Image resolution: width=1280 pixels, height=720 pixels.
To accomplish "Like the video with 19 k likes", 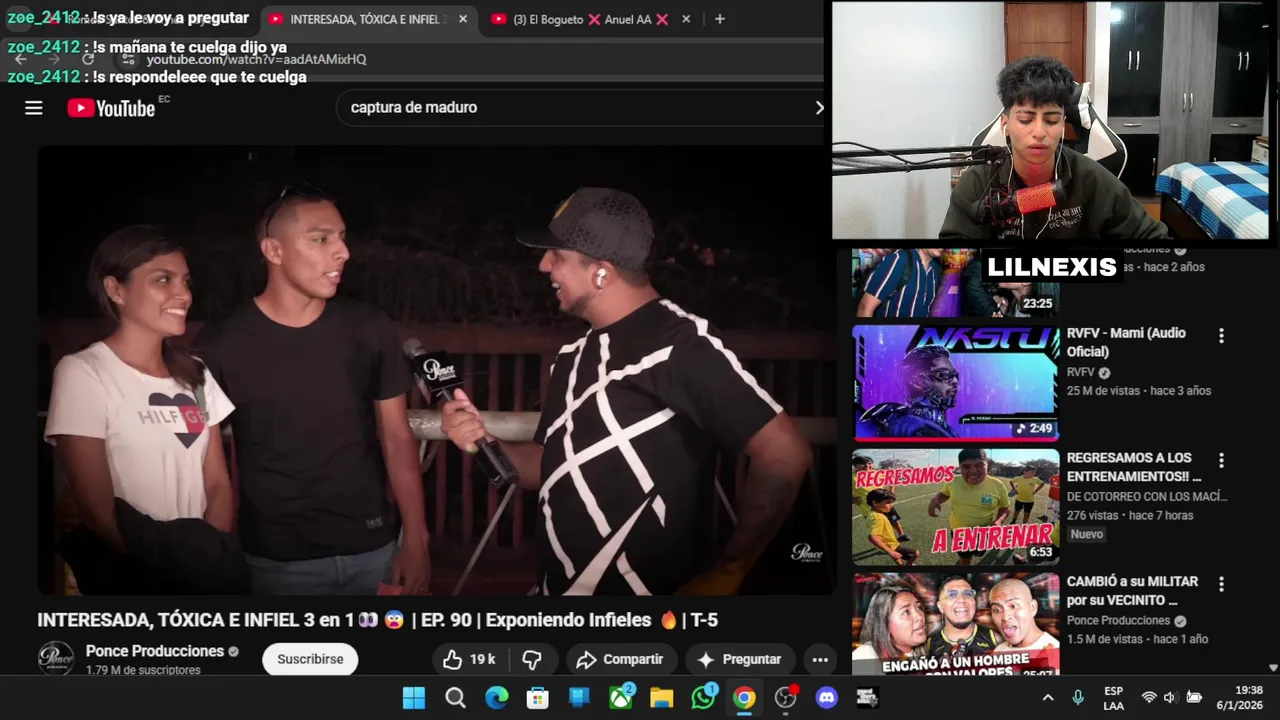I will pyautogui.click(x=469, y=659).
